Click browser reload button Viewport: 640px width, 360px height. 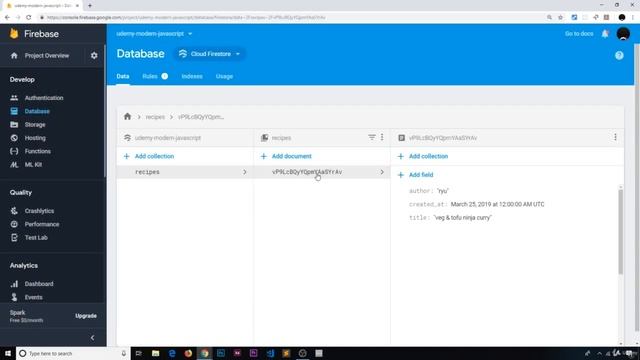coord(29,18)
